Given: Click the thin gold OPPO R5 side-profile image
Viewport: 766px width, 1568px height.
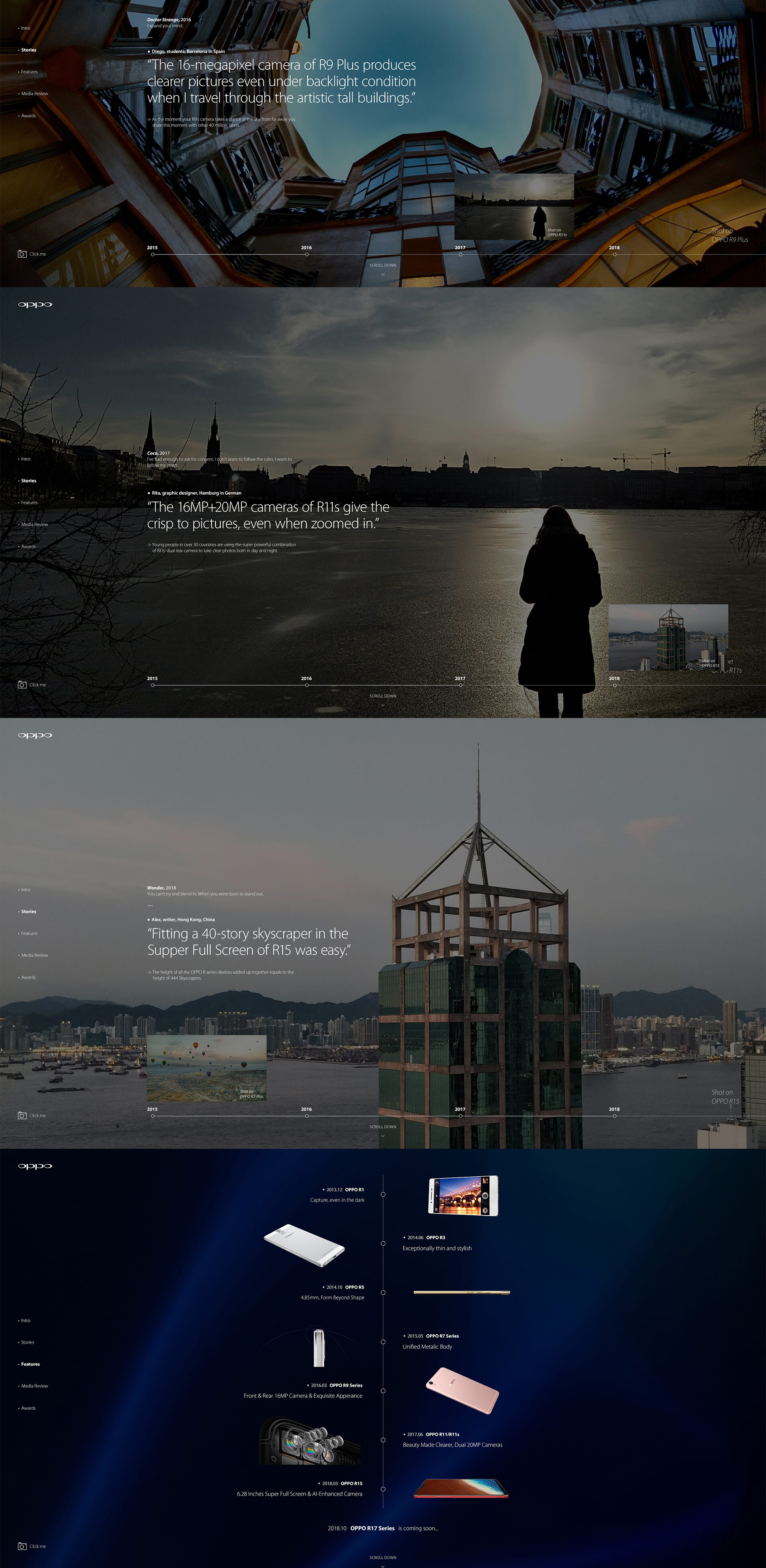Looking at the screenshot, I should [462, 1292].
